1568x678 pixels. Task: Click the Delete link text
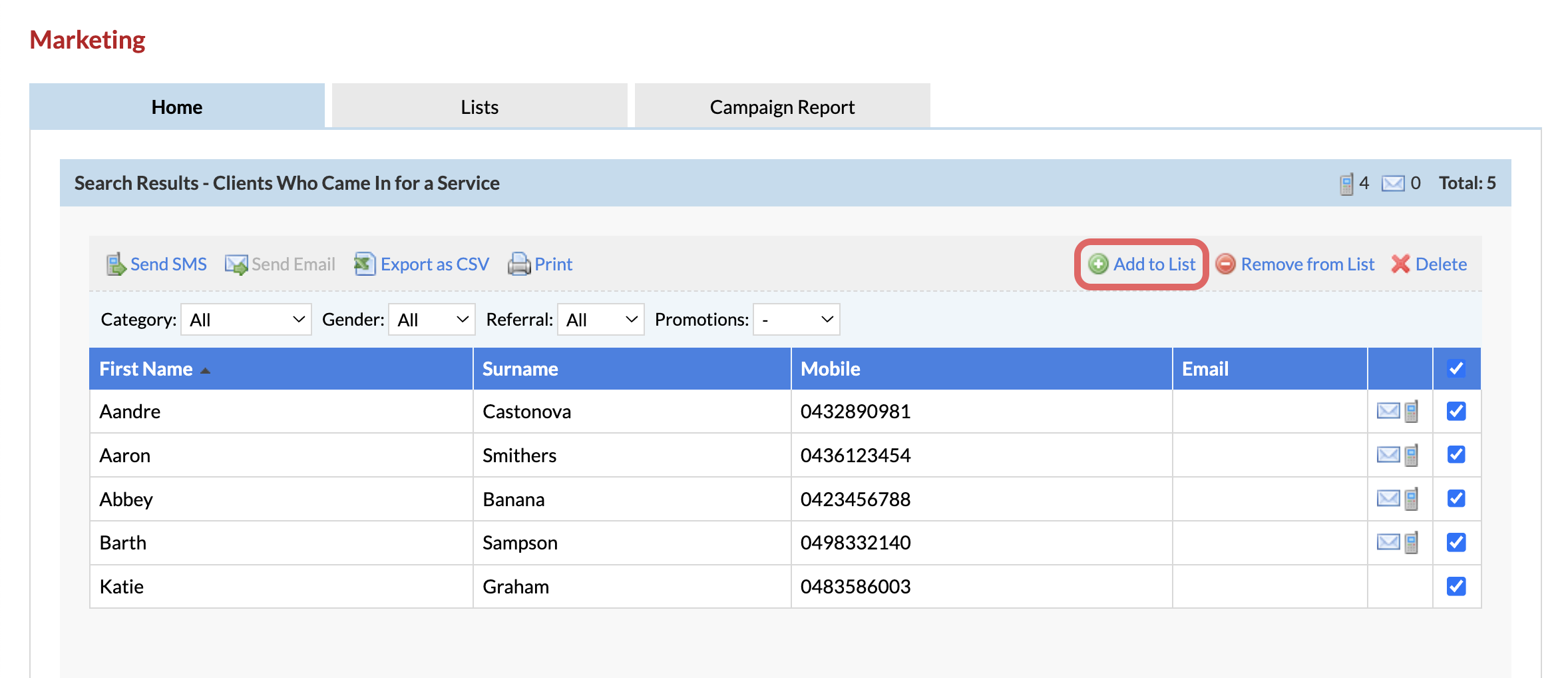[x=1441, y=264]
